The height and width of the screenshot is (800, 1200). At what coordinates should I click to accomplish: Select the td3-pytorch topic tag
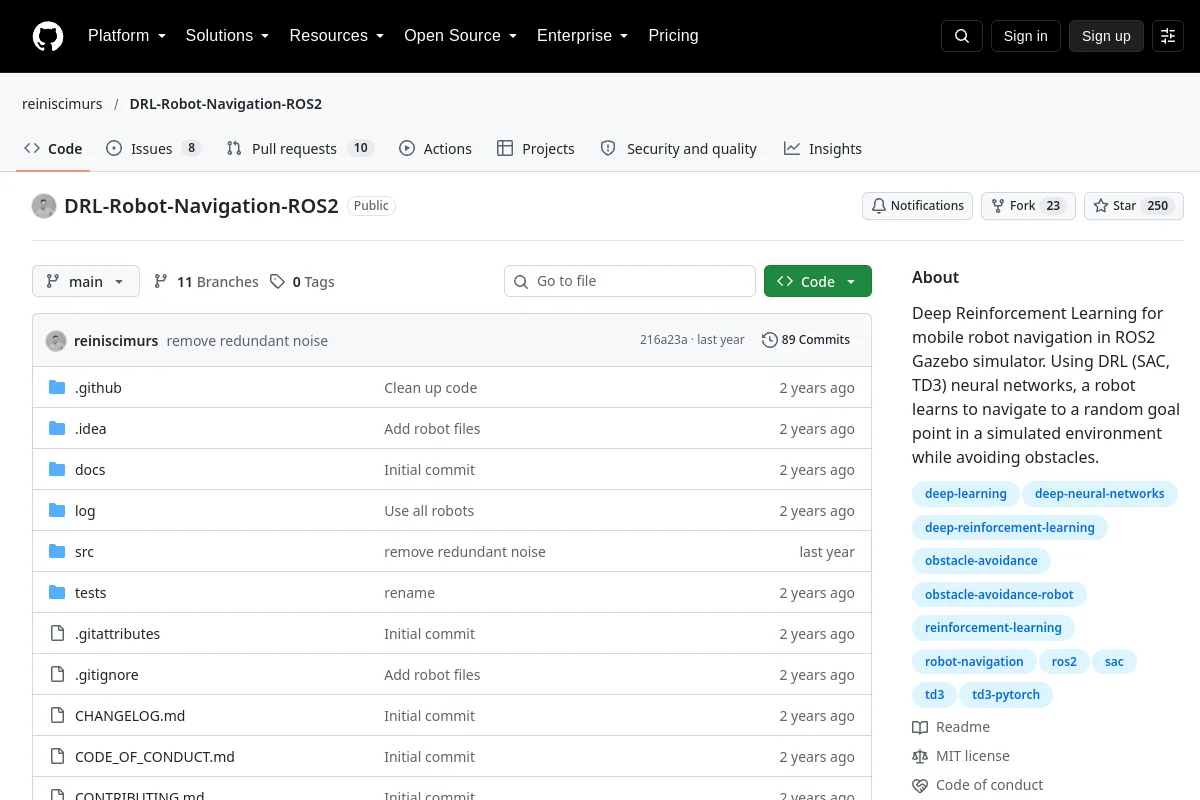click(1006, 695)
